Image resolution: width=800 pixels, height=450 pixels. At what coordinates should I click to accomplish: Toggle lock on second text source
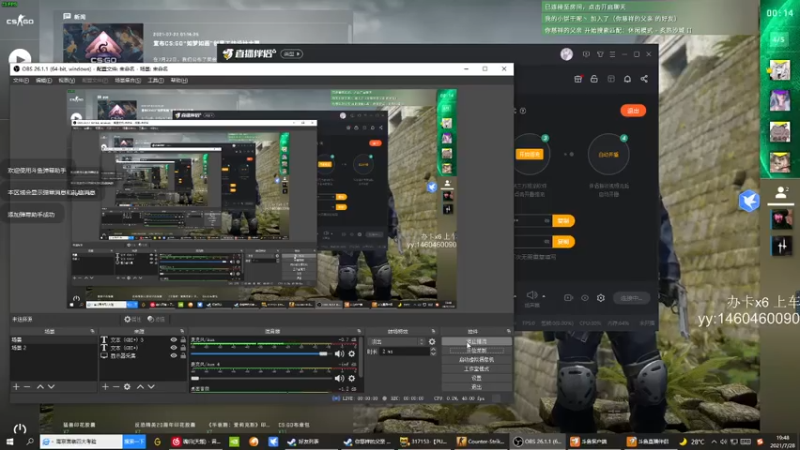point(183,348)
